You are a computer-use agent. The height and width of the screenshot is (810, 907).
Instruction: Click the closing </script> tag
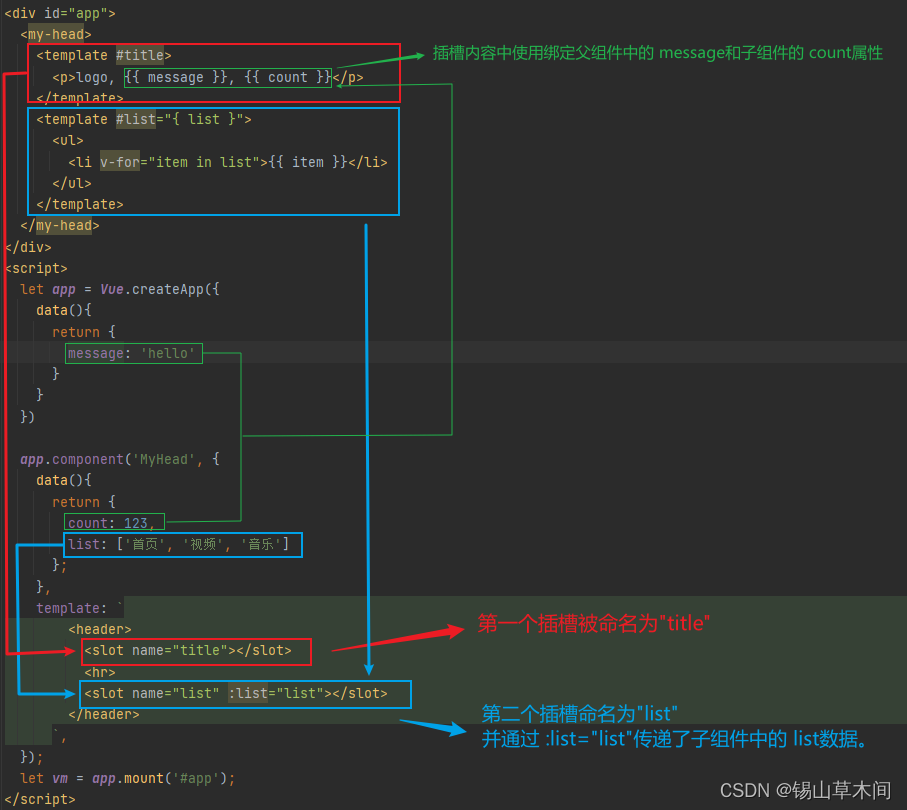(x=40, y=800)
